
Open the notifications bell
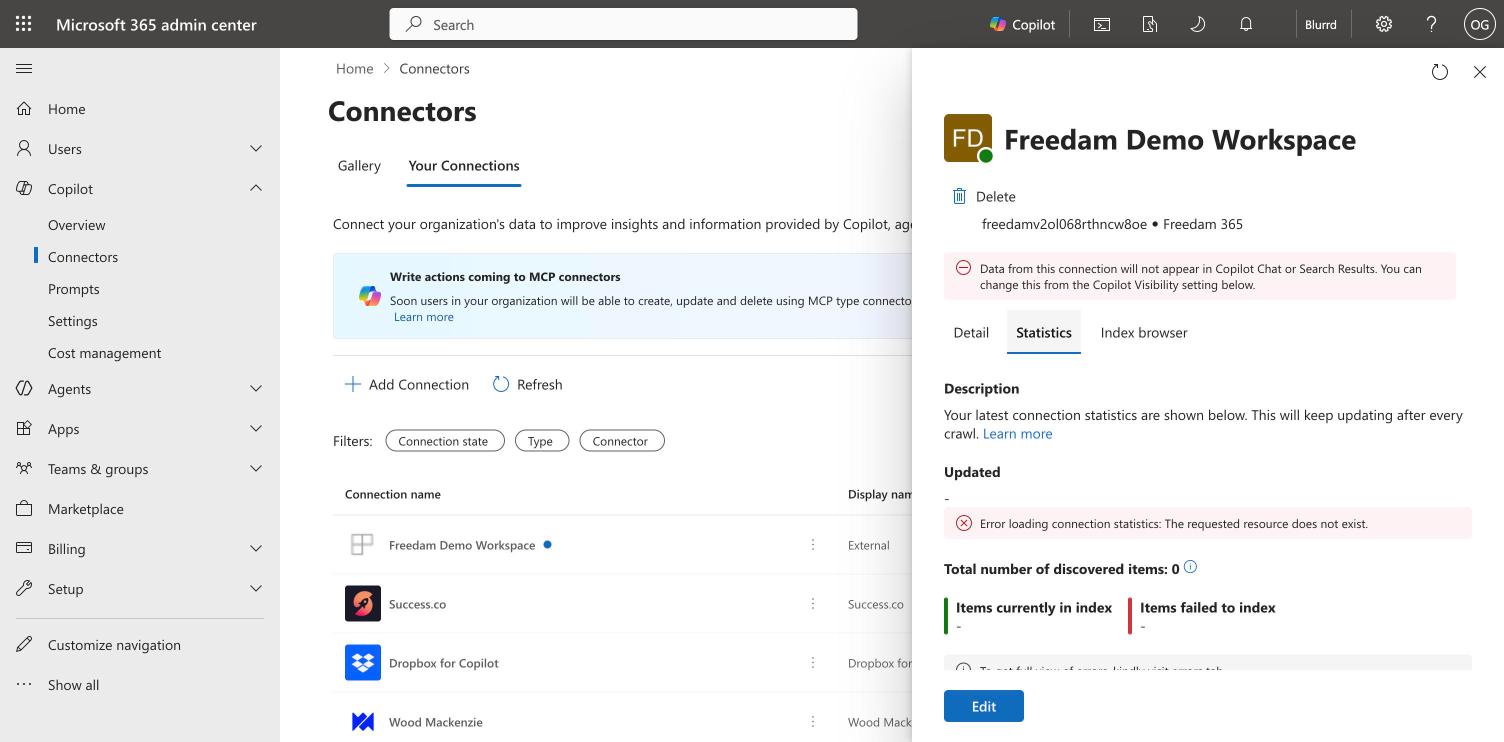coord(1246,24)
